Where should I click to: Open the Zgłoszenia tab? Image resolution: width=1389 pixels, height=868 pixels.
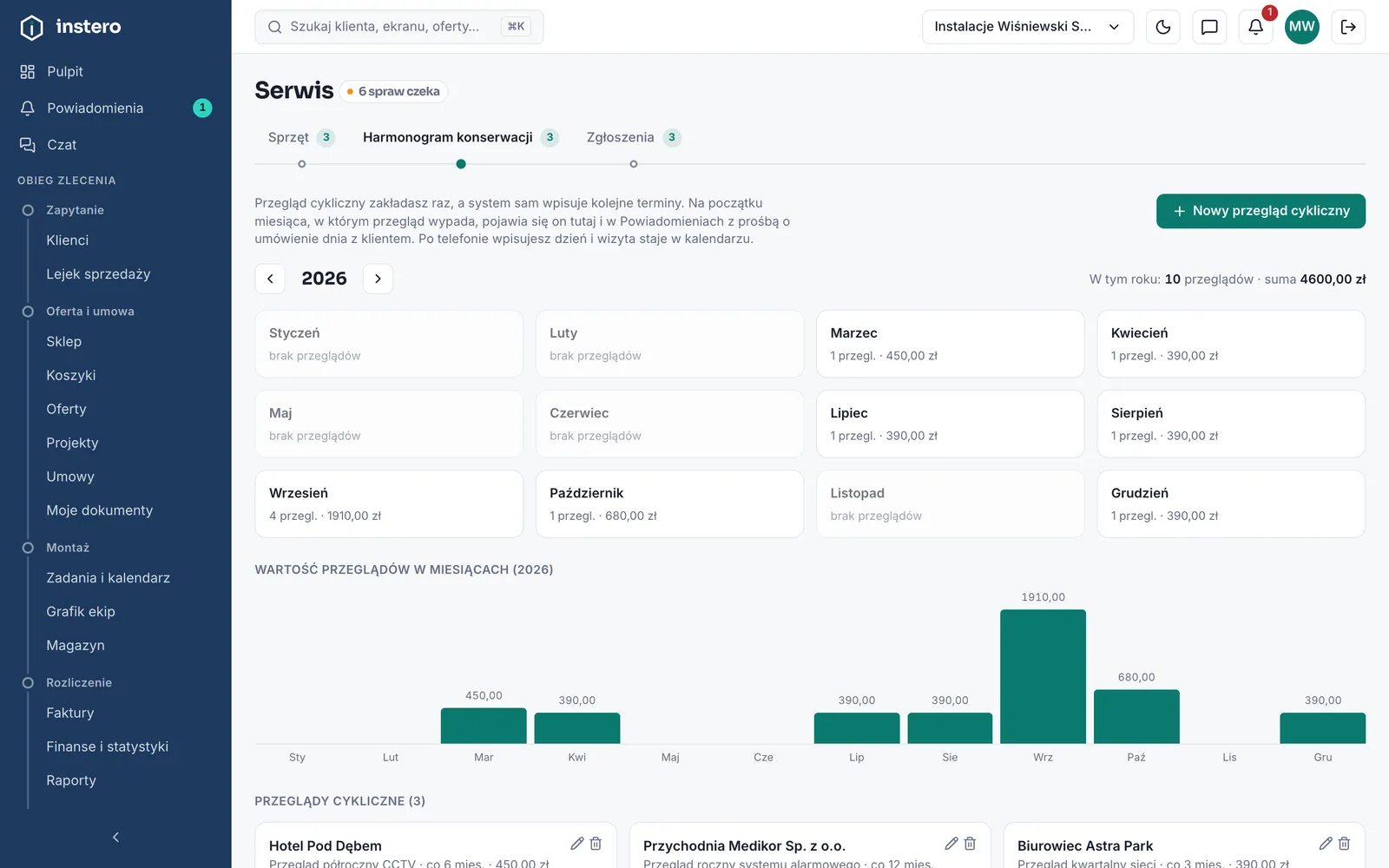(634, 137)
